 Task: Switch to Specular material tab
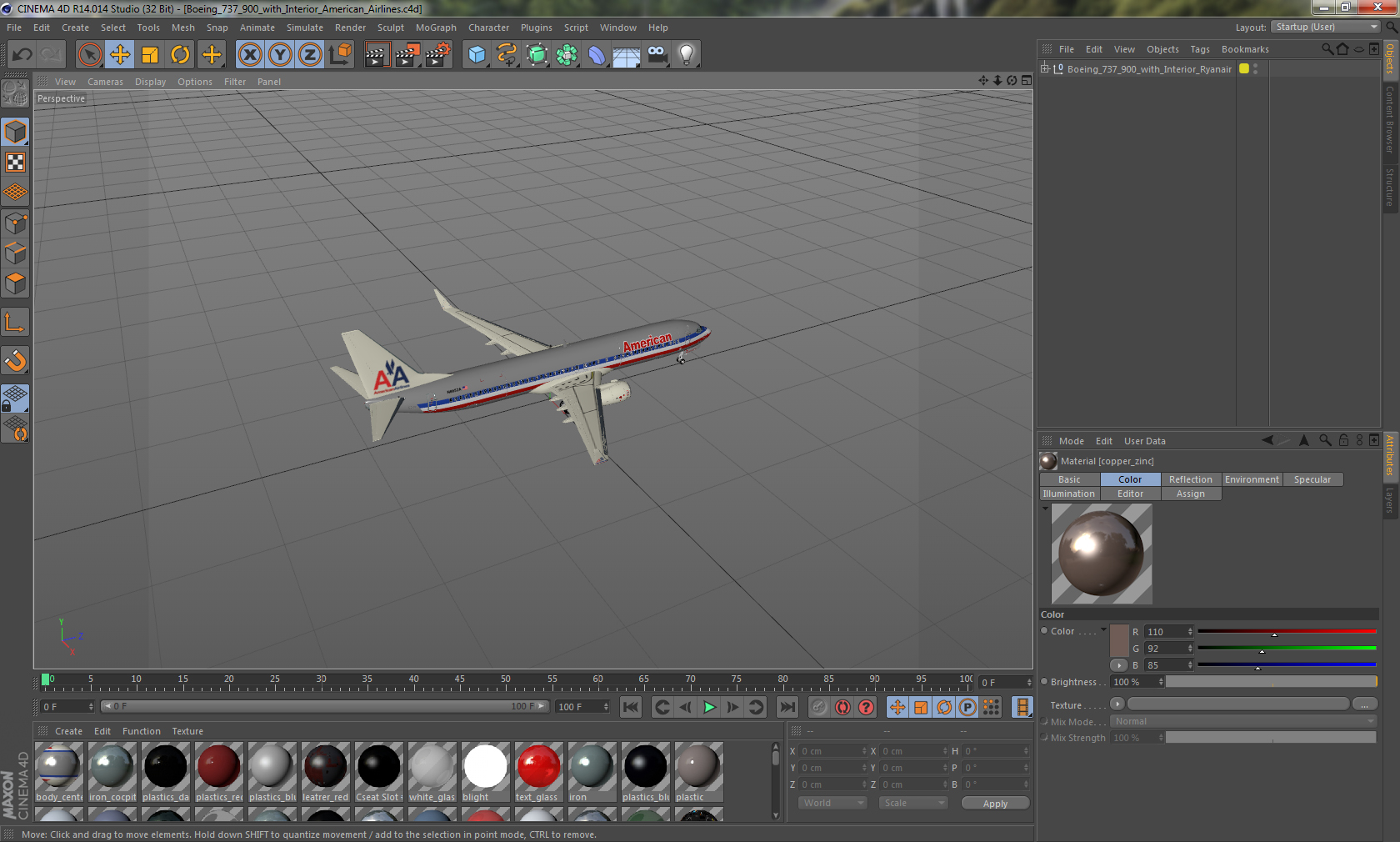[1312, 479]
